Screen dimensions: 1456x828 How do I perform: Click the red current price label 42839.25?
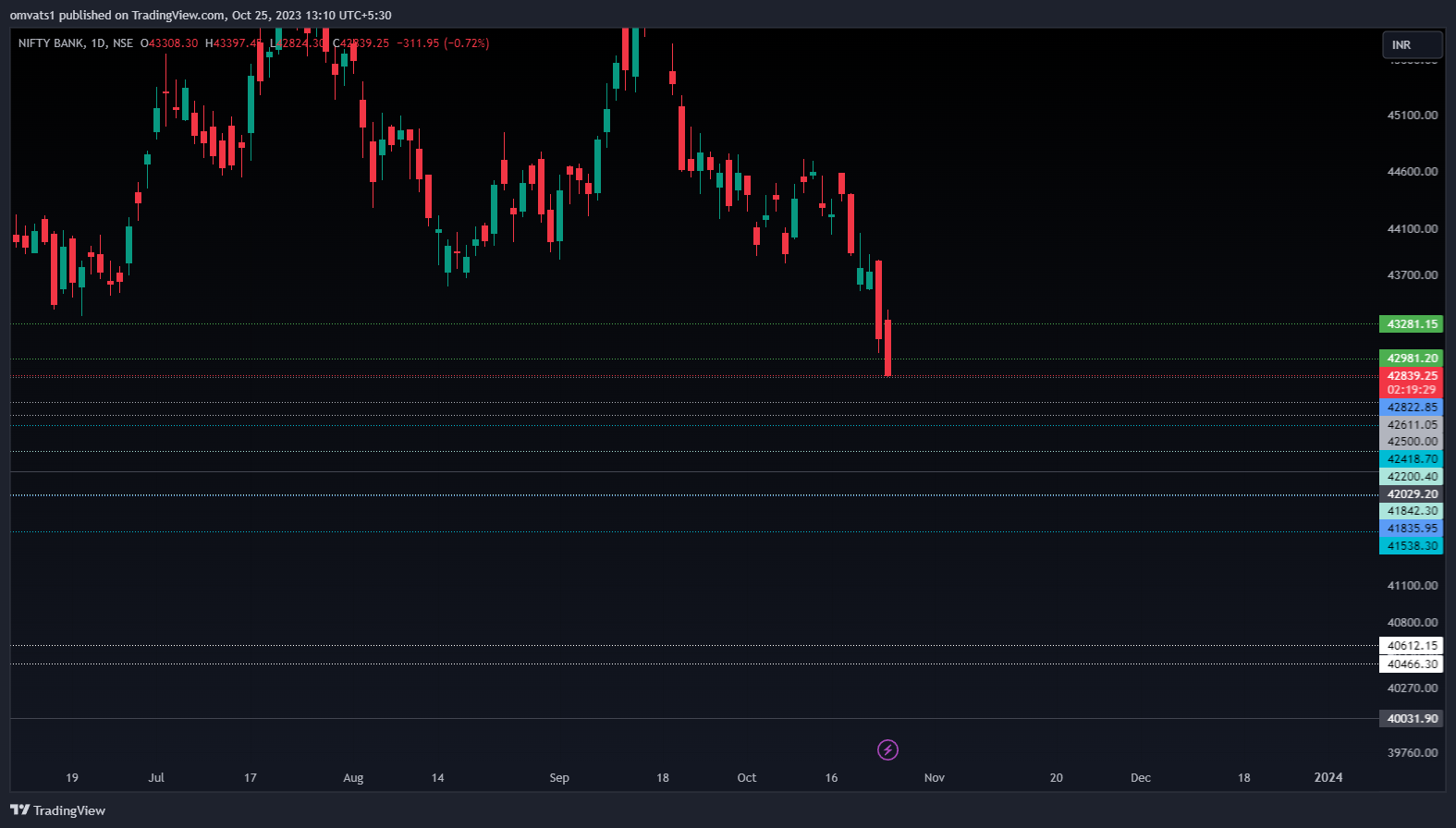point(1412,375)
